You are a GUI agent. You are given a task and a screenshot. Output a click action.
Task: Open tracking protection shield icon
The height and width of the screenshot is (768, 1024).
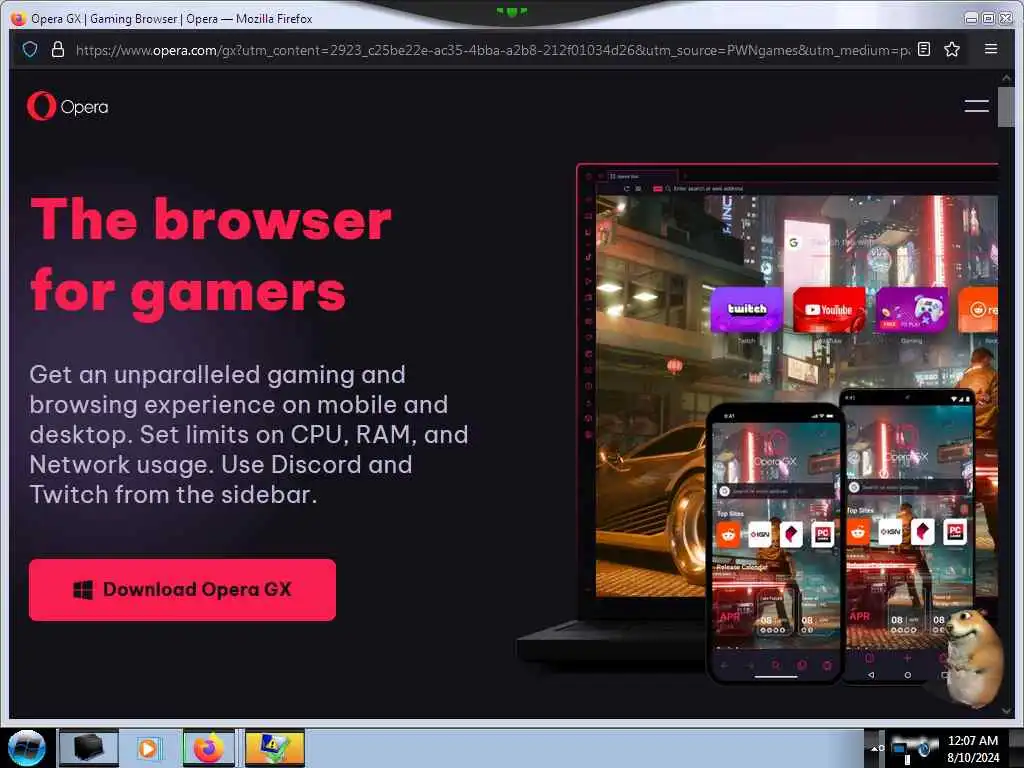click(30, 50)
